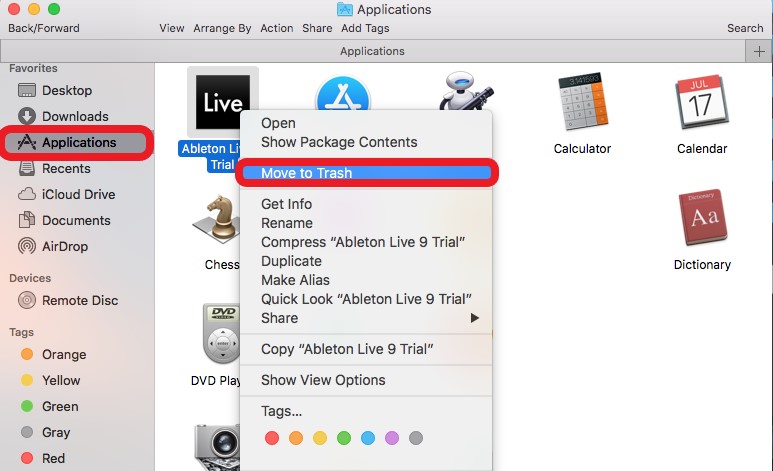
Task: Open the Action toolbar dropdown
Action: click(x=277, y=29)
